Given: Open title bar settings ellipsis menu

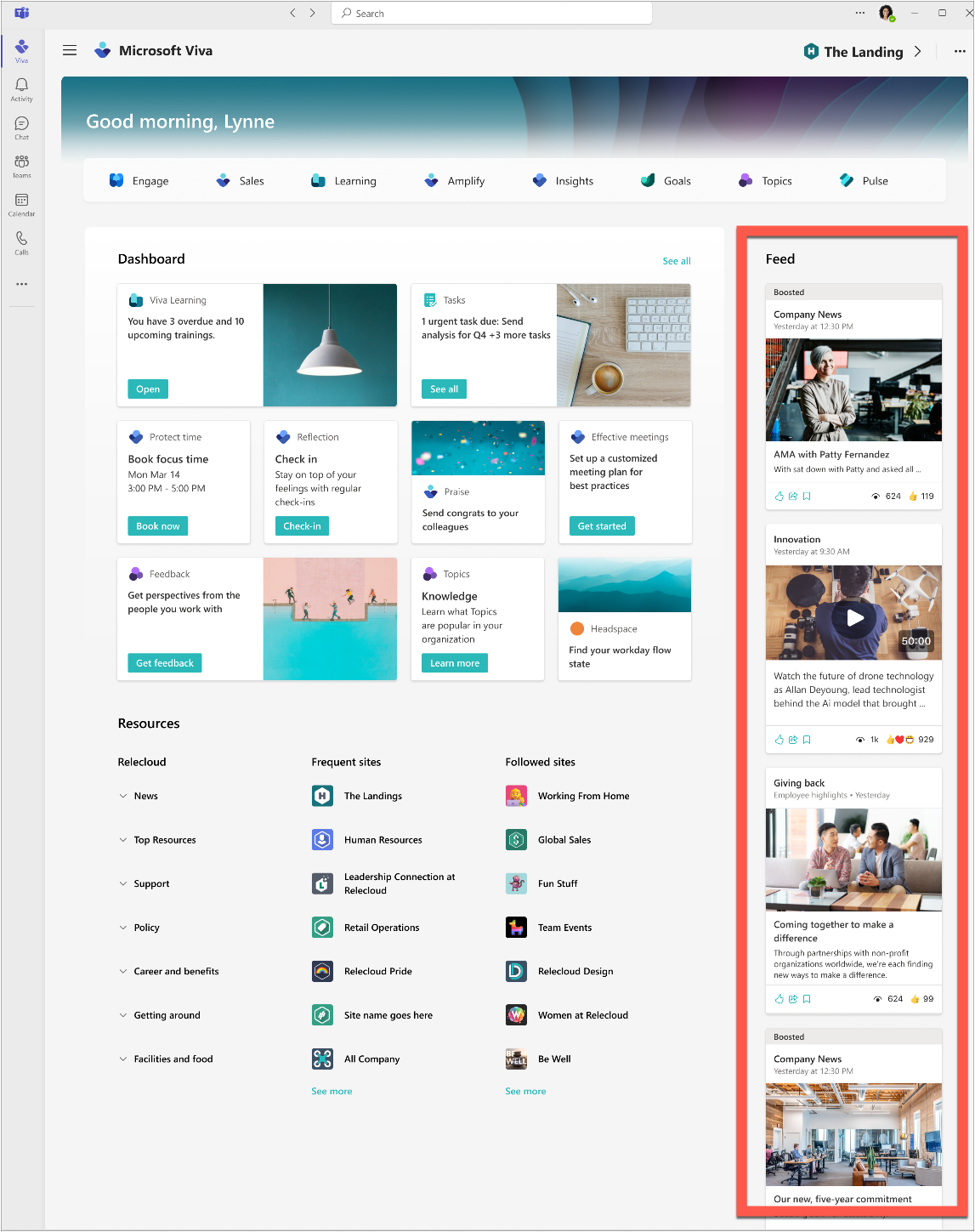Looking at the screenshot, I should (x=860, y=13).
